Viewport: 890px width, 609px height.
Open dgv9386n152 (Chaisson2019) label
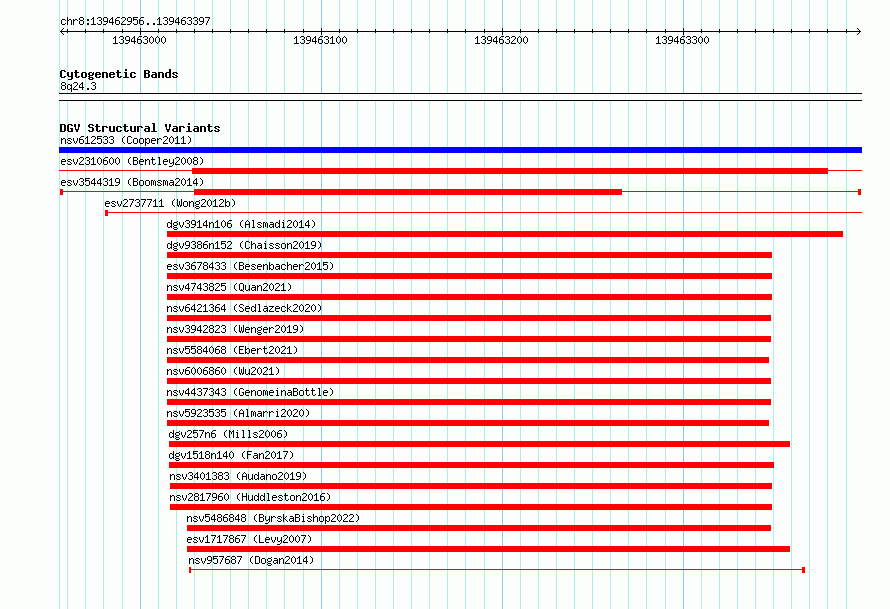244,245
